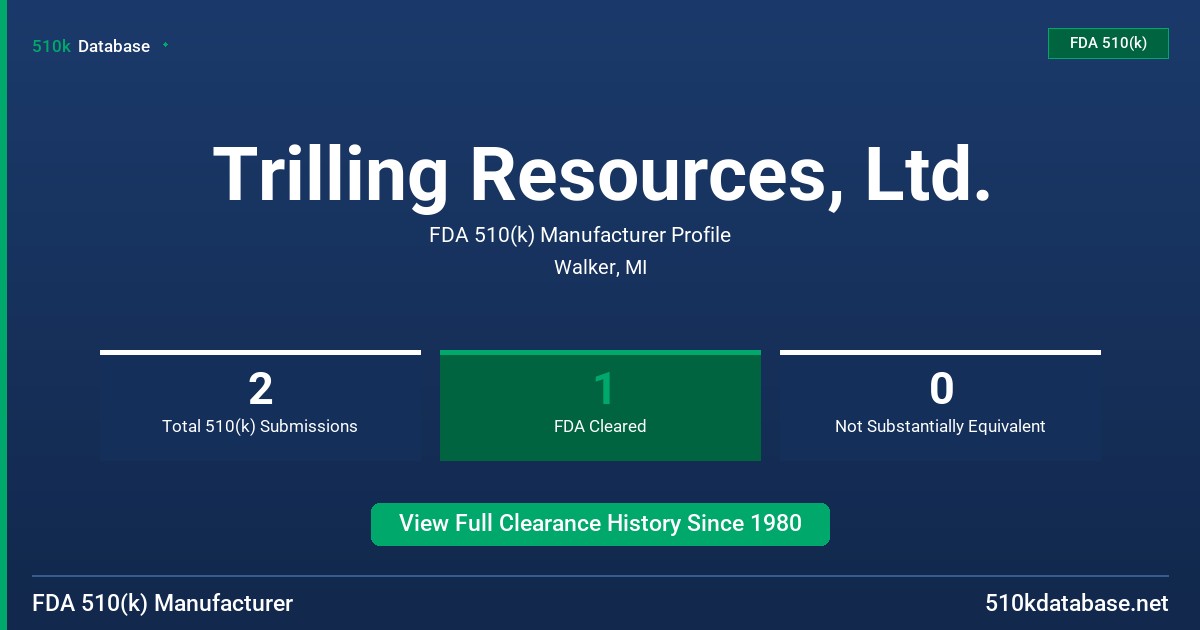
Task: Open the Not Substantially Equivalent card
Action: coord(940,406)
